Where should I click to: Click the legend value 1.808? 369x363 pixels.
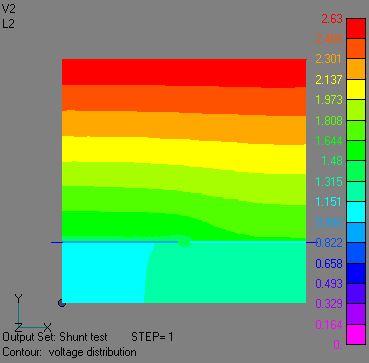coord(329,120)
